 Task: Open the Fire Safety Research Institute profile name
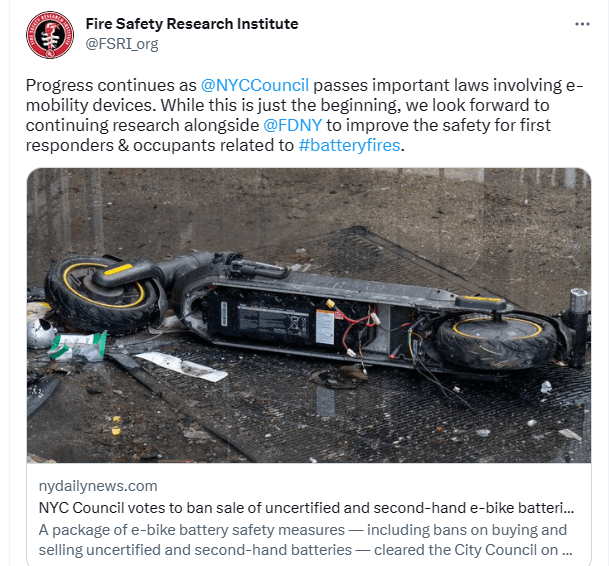click(x=192, y=24)
